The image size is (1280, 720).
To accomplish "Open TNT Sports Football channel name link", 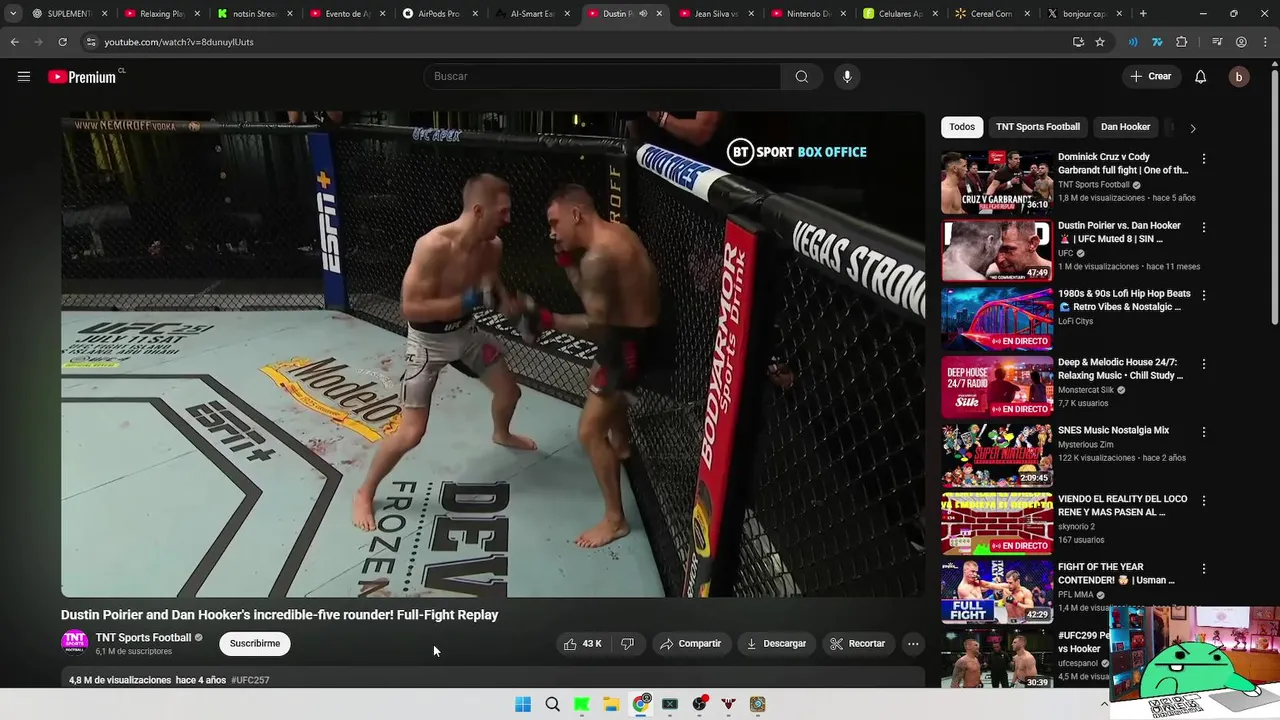I will tap(143, 638).
